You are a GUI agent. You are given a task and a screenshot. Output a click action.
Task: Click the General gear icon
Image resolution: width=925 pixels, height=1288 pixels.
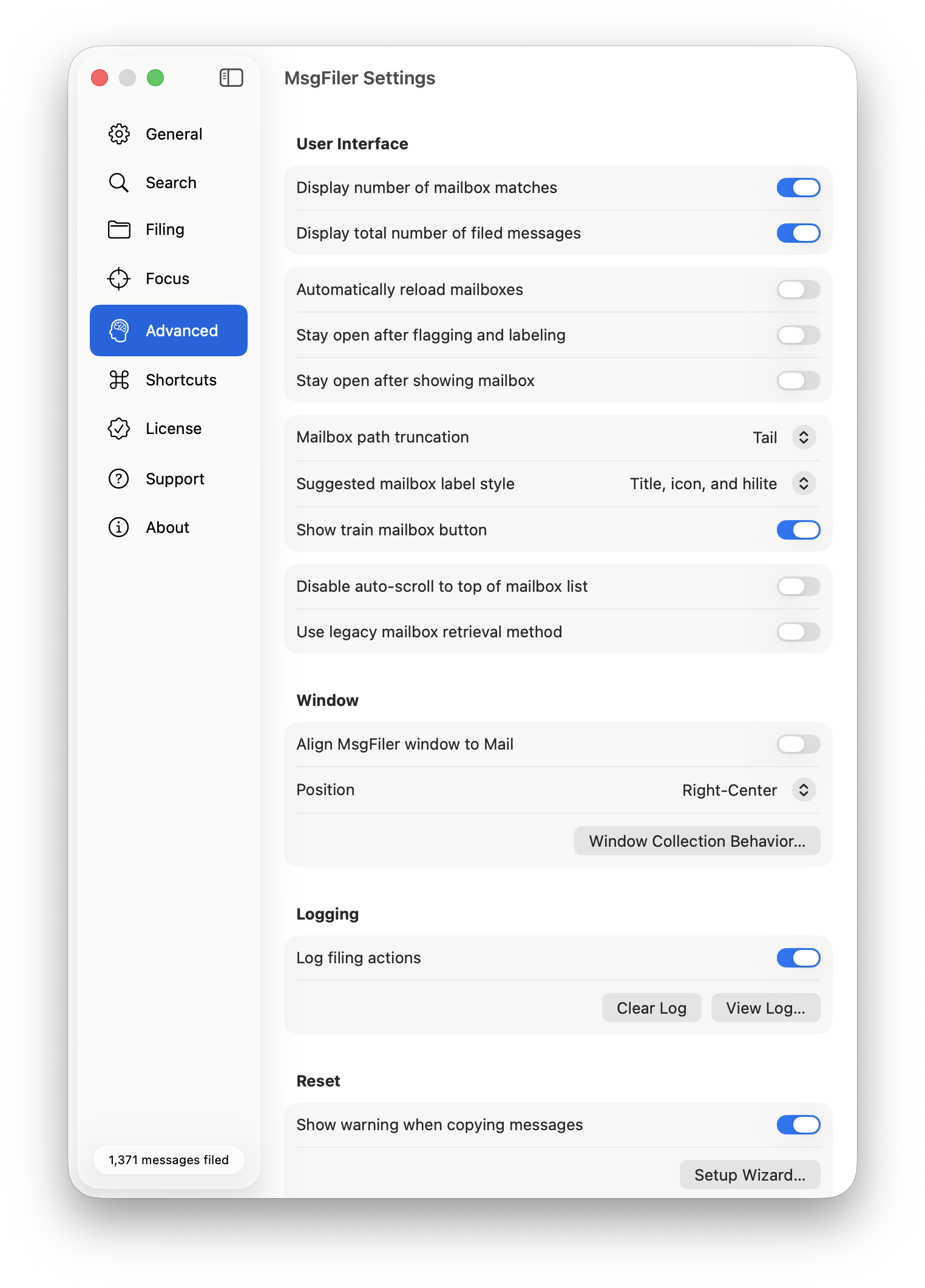[x=119, y=134]
